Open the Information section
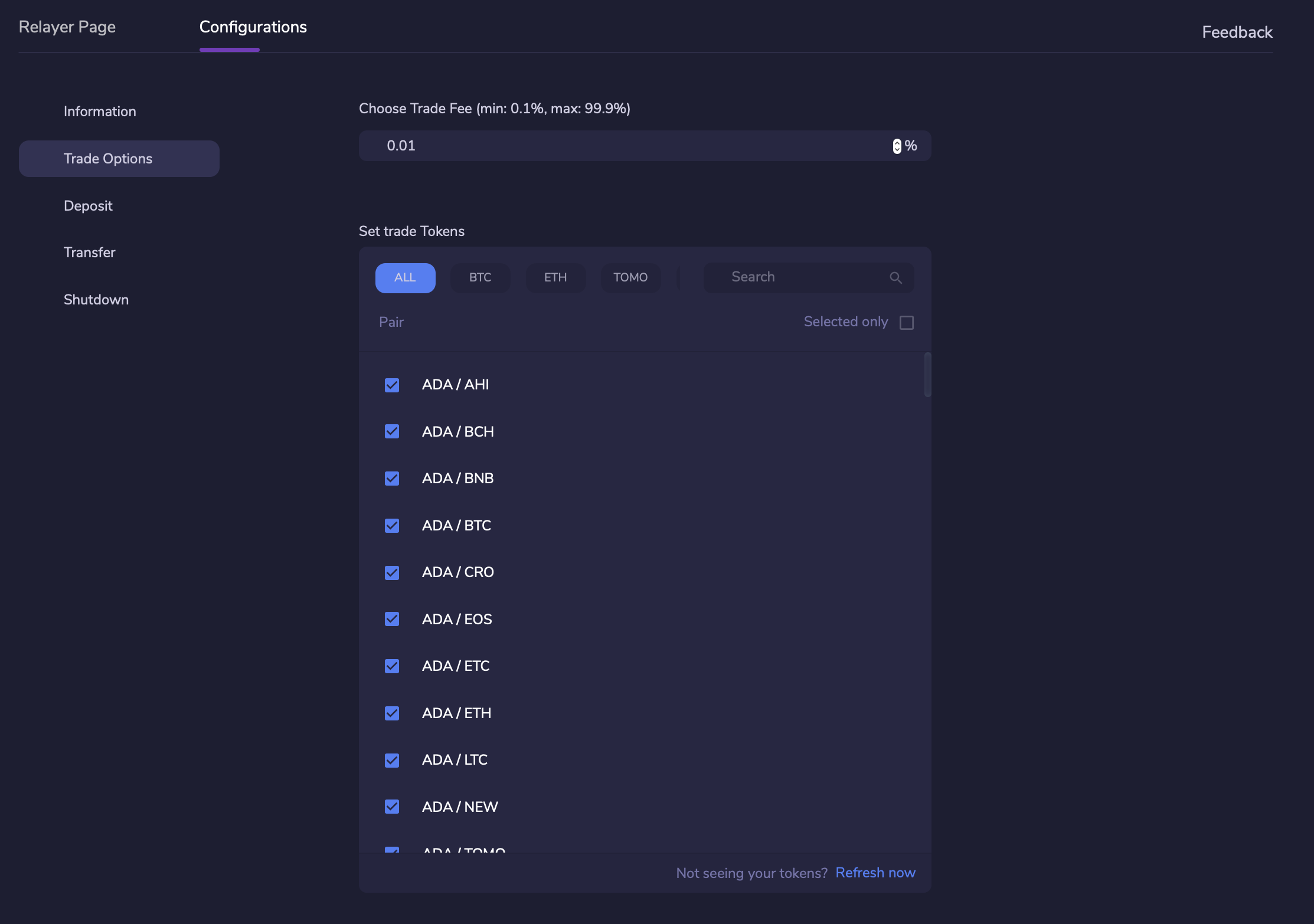Screen dimensions: 1314x924 [x=100, y=112]
